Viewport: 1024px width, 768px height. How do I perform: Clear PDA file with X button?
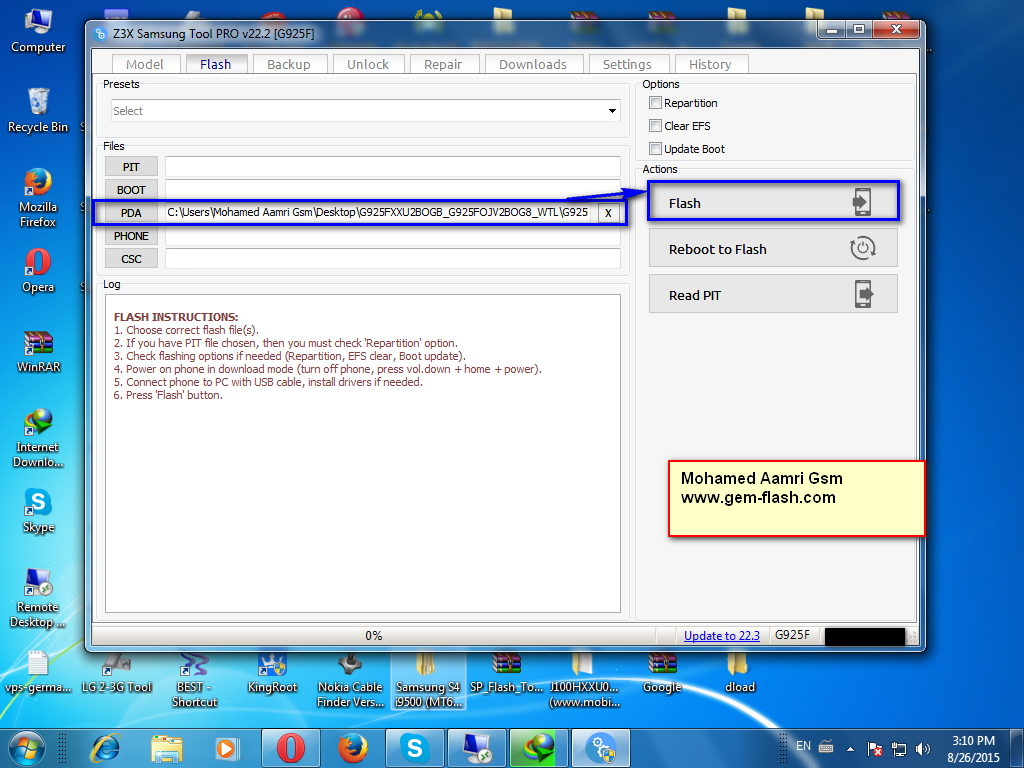(608, 213)
